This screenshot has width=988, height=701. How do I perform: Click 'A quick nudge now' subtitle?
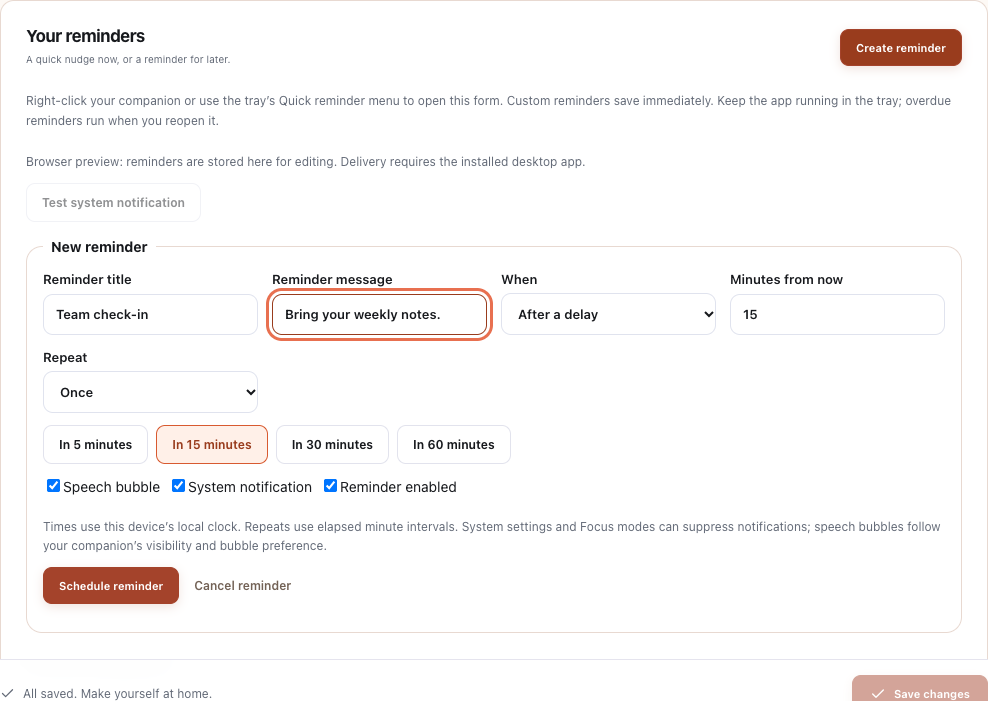pos(128,60)
